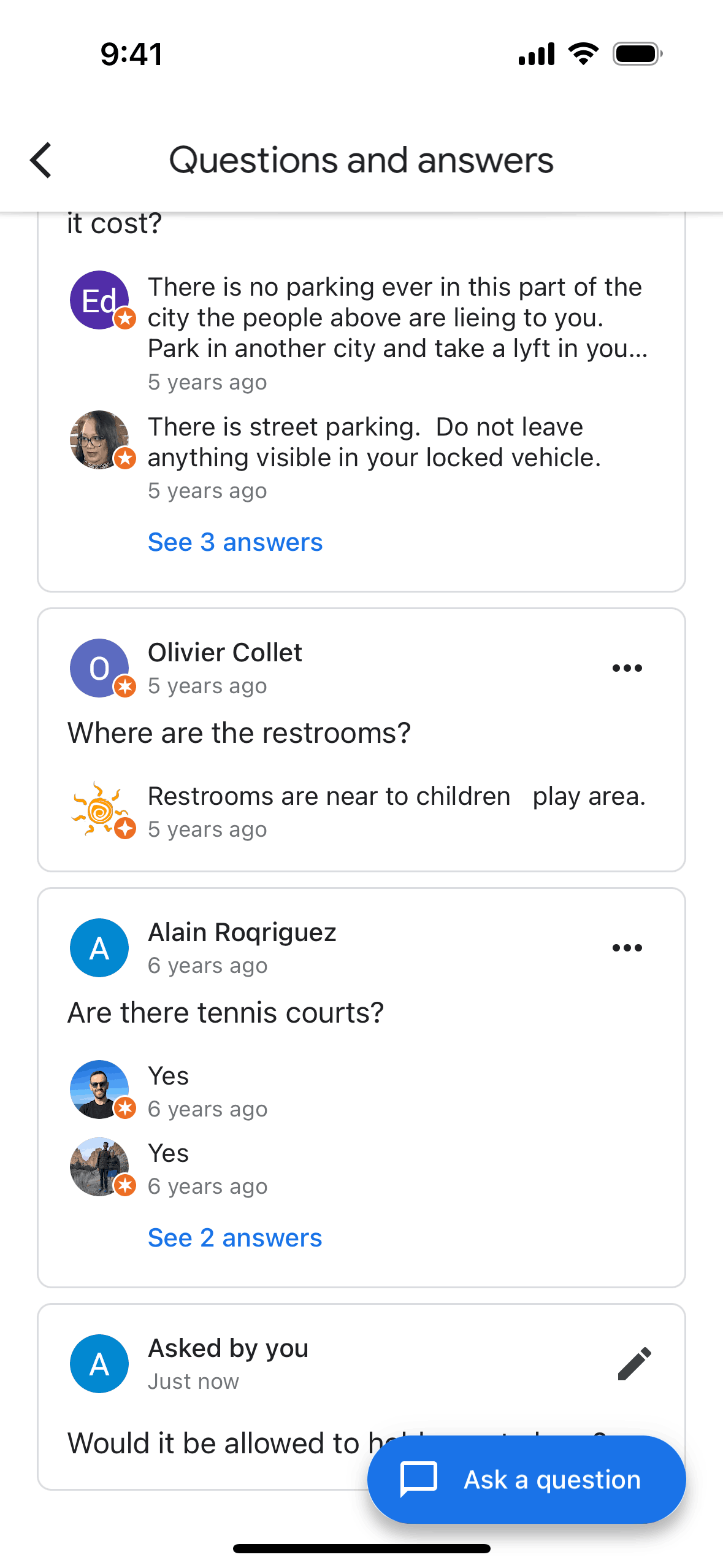Tap the couple outdoors profile photo
Viewport: 723px width, 1568px height.
[x=99, y=1167]
